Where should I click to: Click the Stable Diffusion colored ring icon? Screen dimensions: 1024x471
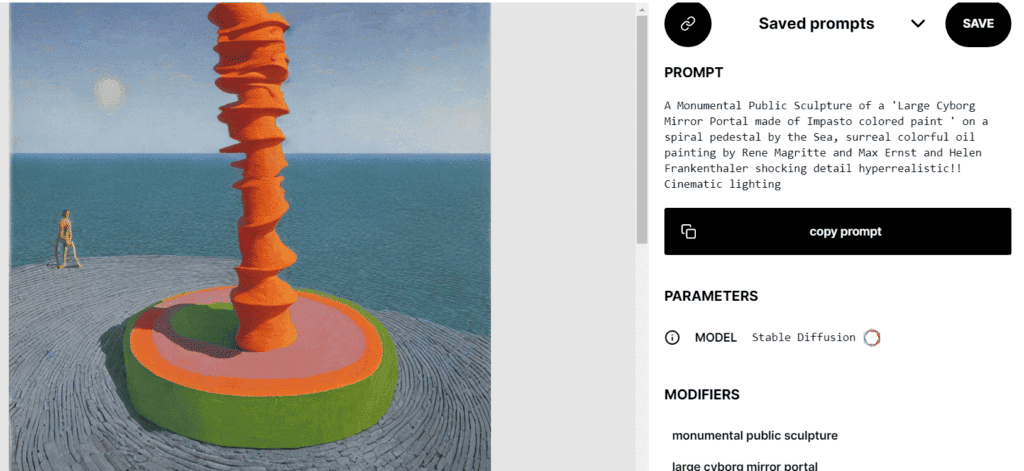pyautogui.click(x=872, y=338)
